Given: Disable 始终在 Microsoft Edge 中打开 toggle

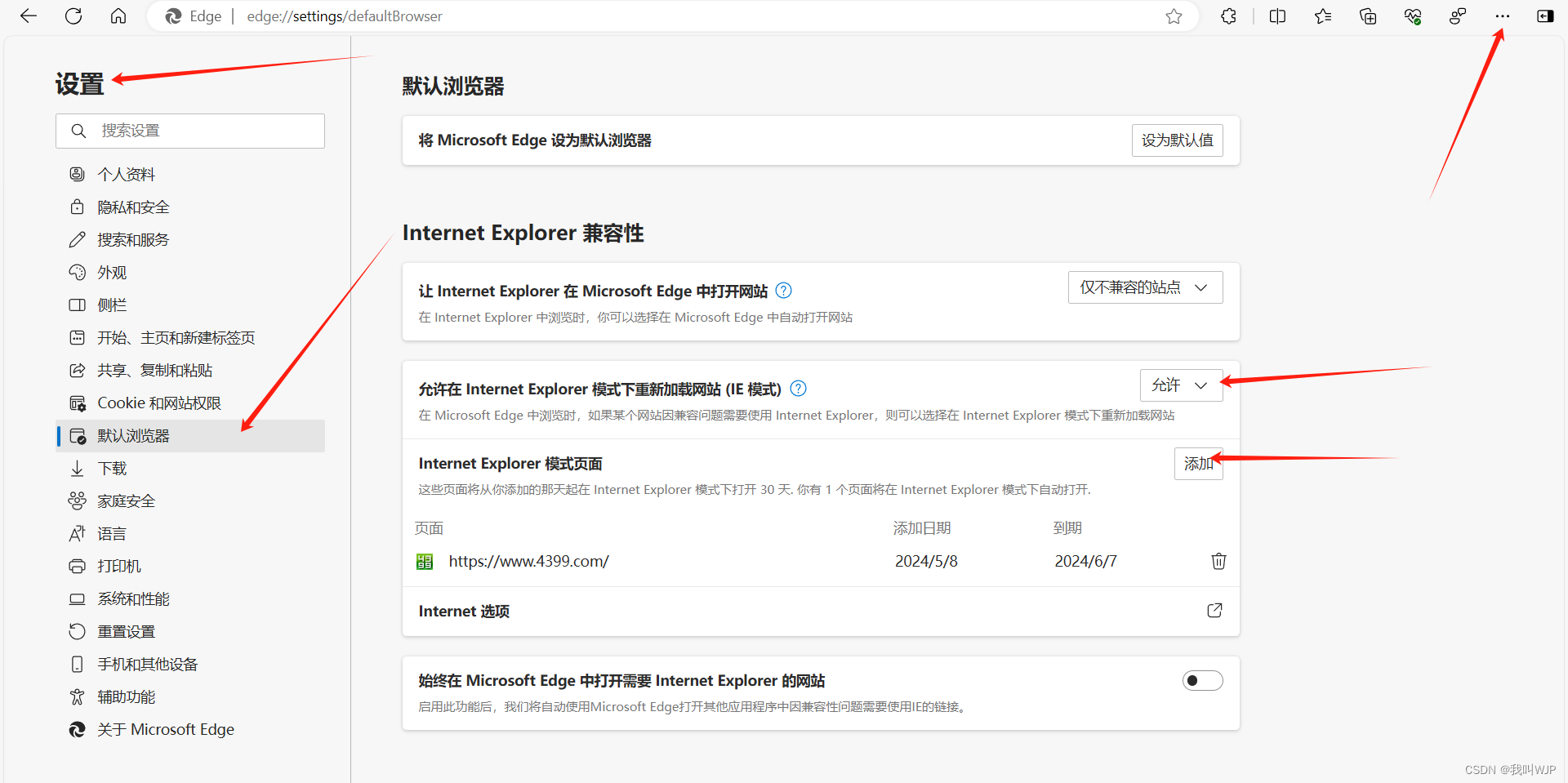Looking at the screenshot, I should point(1201,680).
